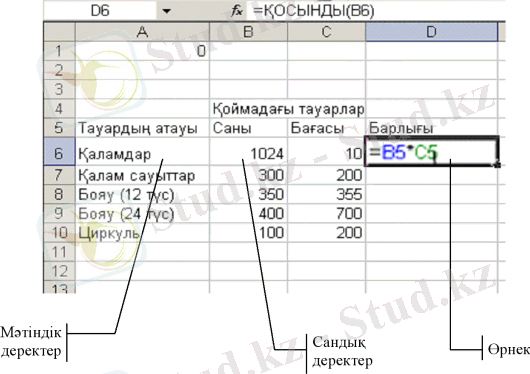Select row 12 header
The height and width of the screenshot is (374, 530).
(x=59, y=271)
